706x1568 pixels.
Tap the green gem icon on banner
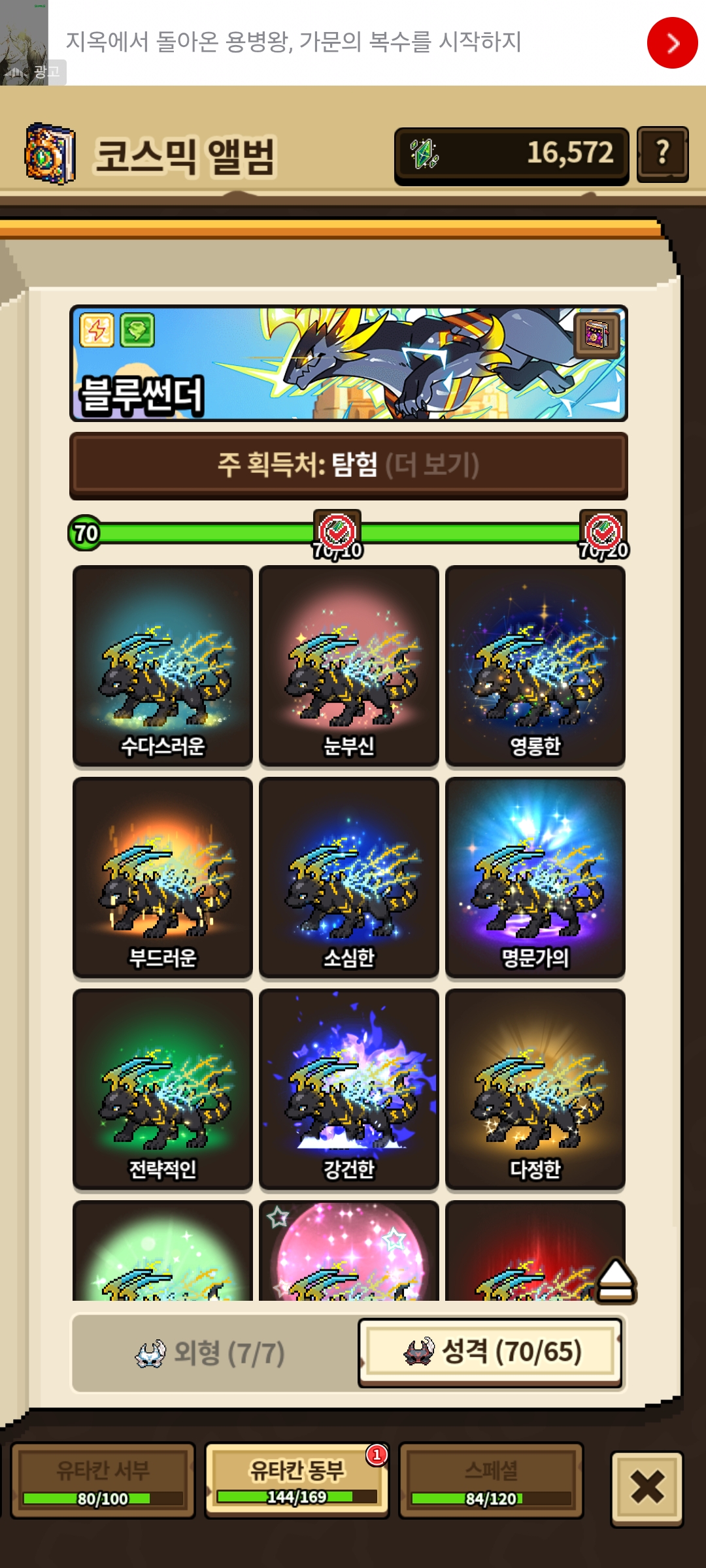(x=137, y=330)
